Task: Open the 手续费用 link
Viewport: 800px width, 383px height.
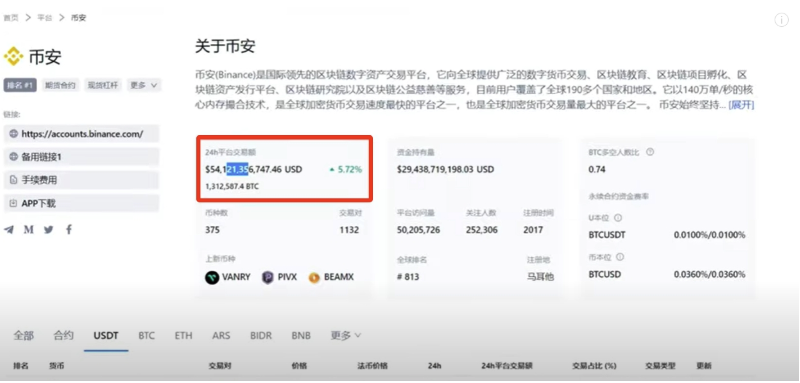Action: [x=81, y=180]
